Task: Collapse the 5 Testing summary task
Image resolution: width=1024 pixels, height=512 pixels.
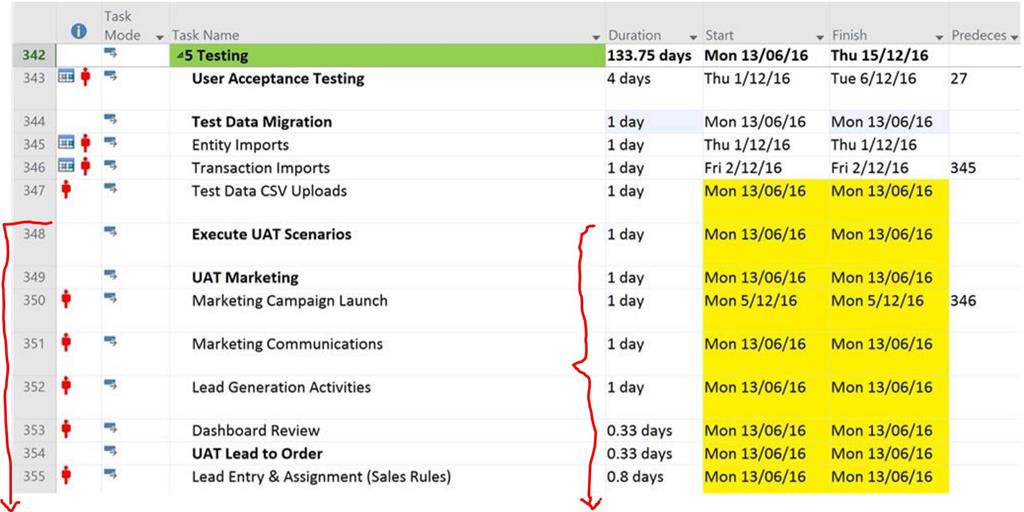Action: coord(181,57)
